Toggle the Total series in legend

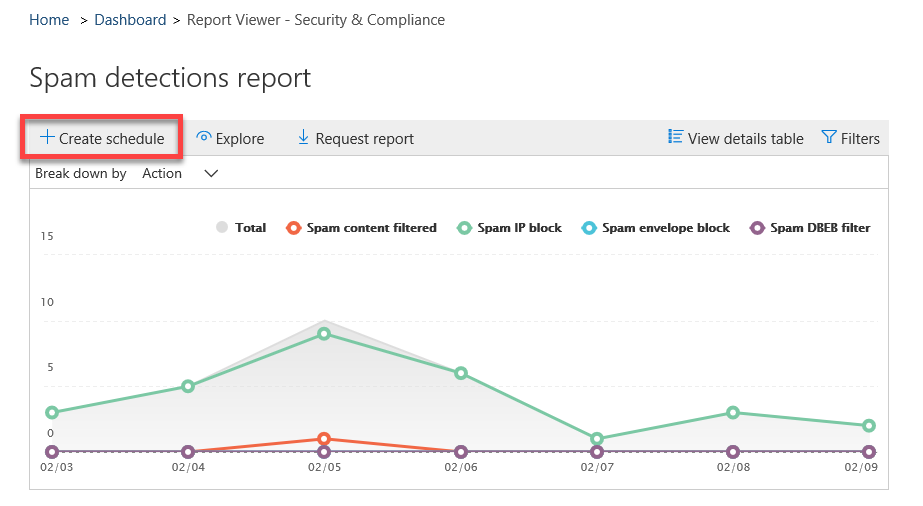[x=222, y=228]
